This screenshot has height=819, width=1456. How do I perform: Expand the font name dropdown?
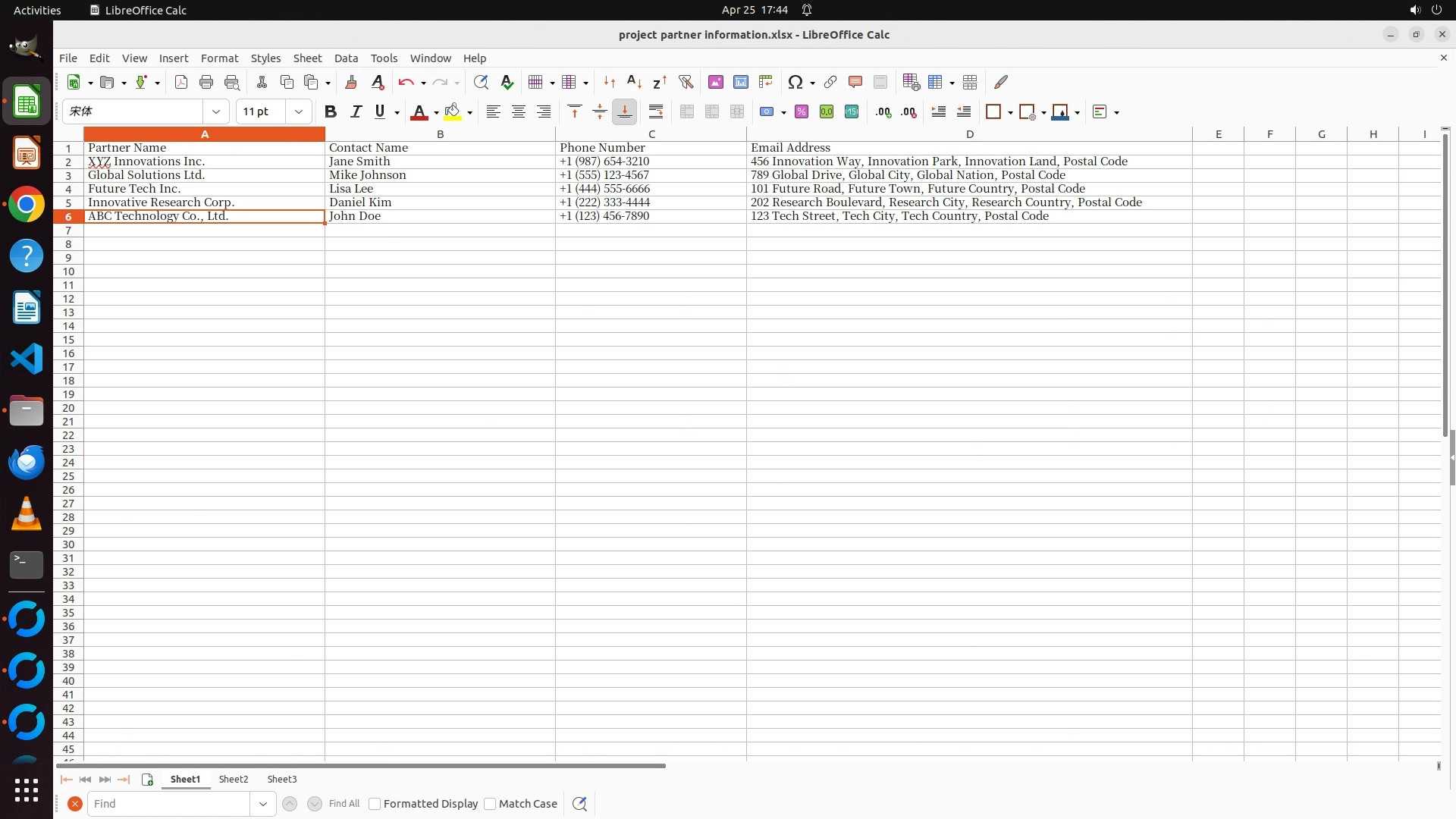coord(216,112)
